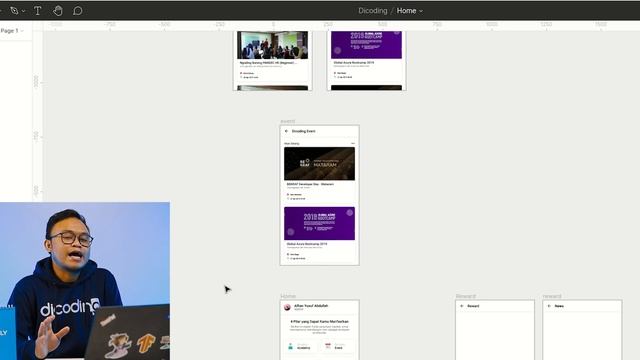Click back arrow in the Reward frame
Screen dimensions: 640x360
(x=462, y=306)
